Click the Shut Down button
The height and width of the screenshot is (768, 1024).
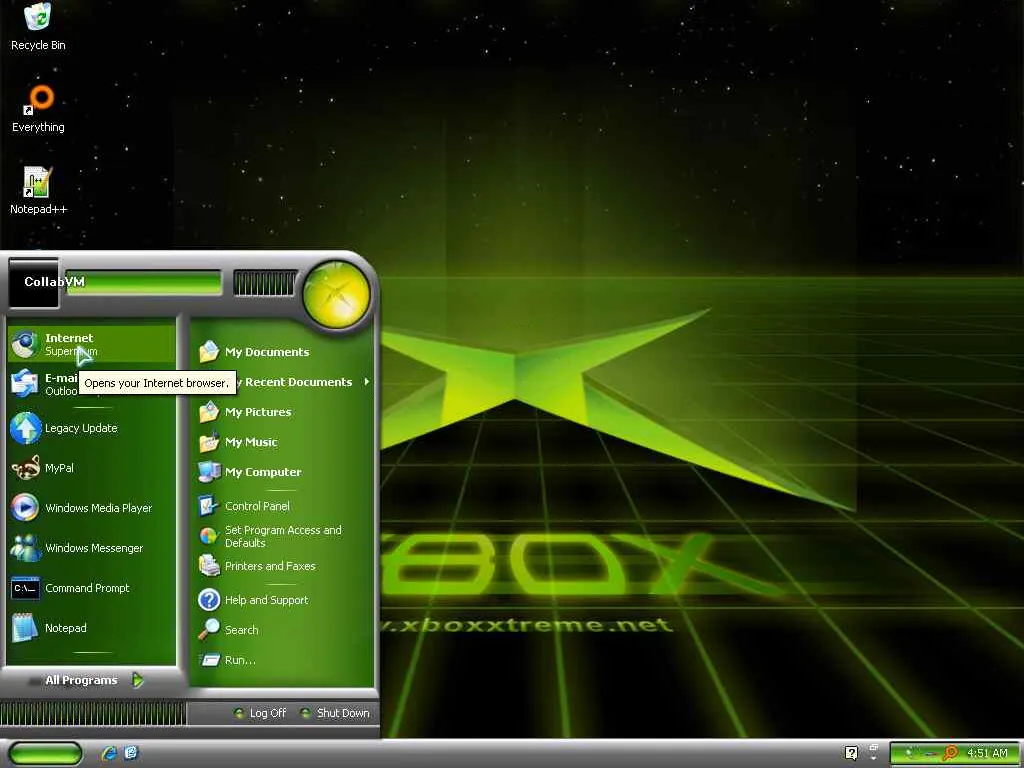pos(335,713)
